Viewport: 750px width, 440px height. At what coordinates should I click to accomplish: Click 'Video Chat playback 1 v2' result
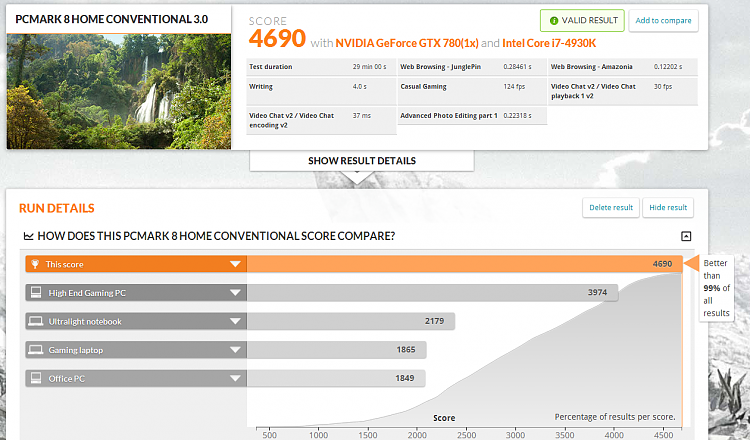point(623,91)
